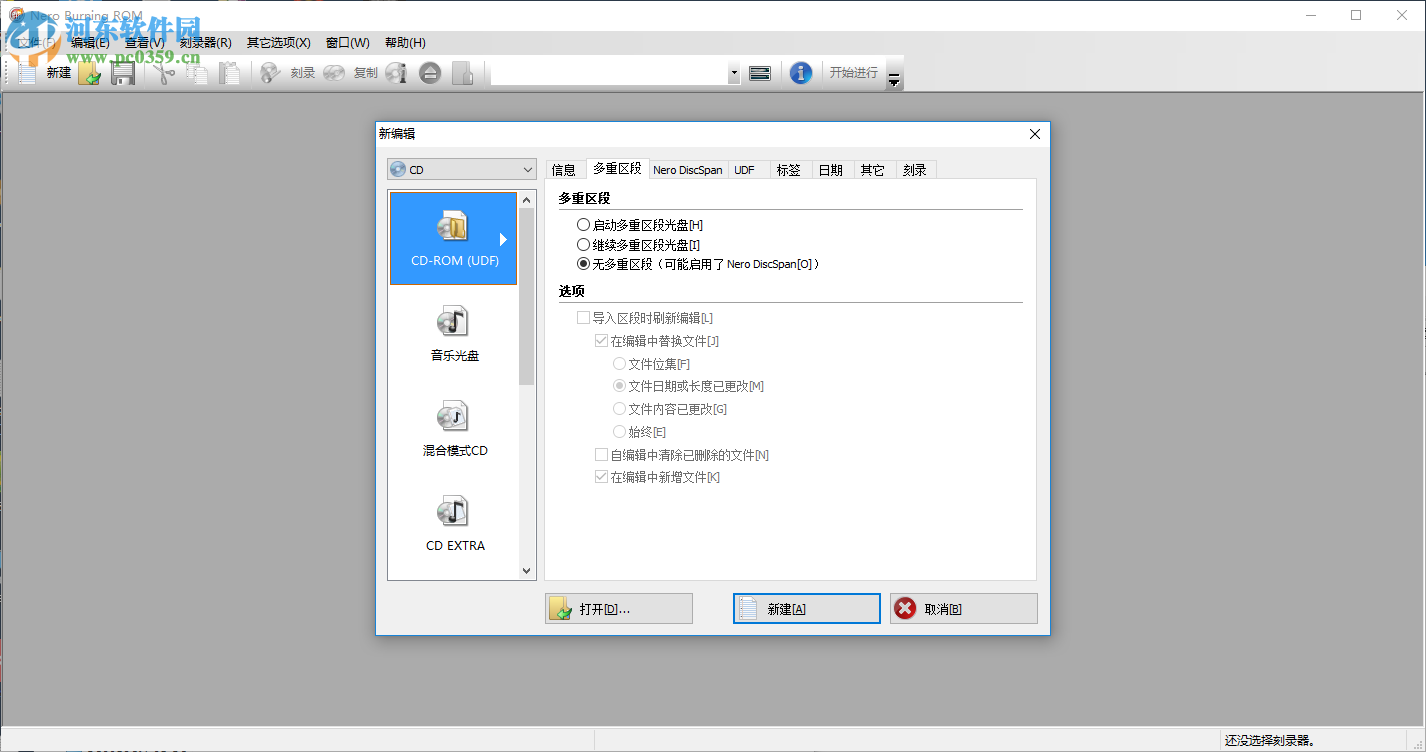Image resolution: width=1426 pixels, height=752 pixels.
Task: Click the Save floppy disk icon
Action: click(x=122, y=73)
